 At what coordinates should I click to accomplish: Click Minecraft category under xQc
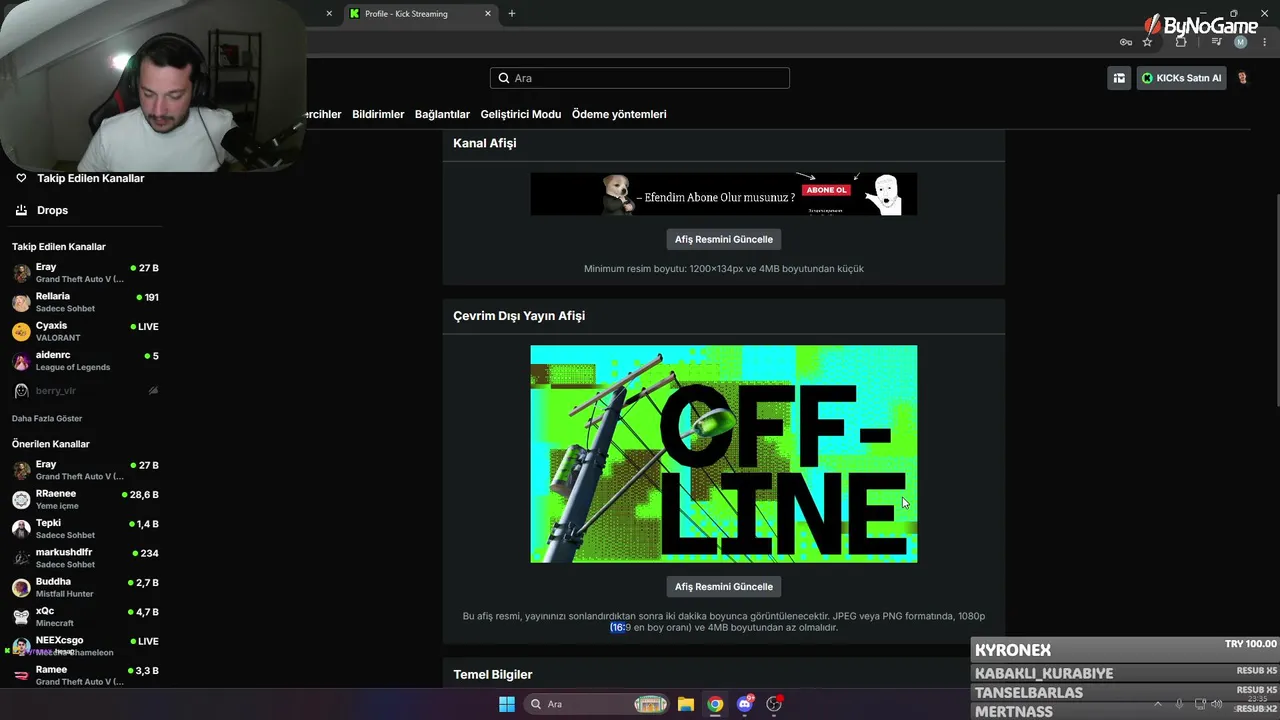(55, 624)
